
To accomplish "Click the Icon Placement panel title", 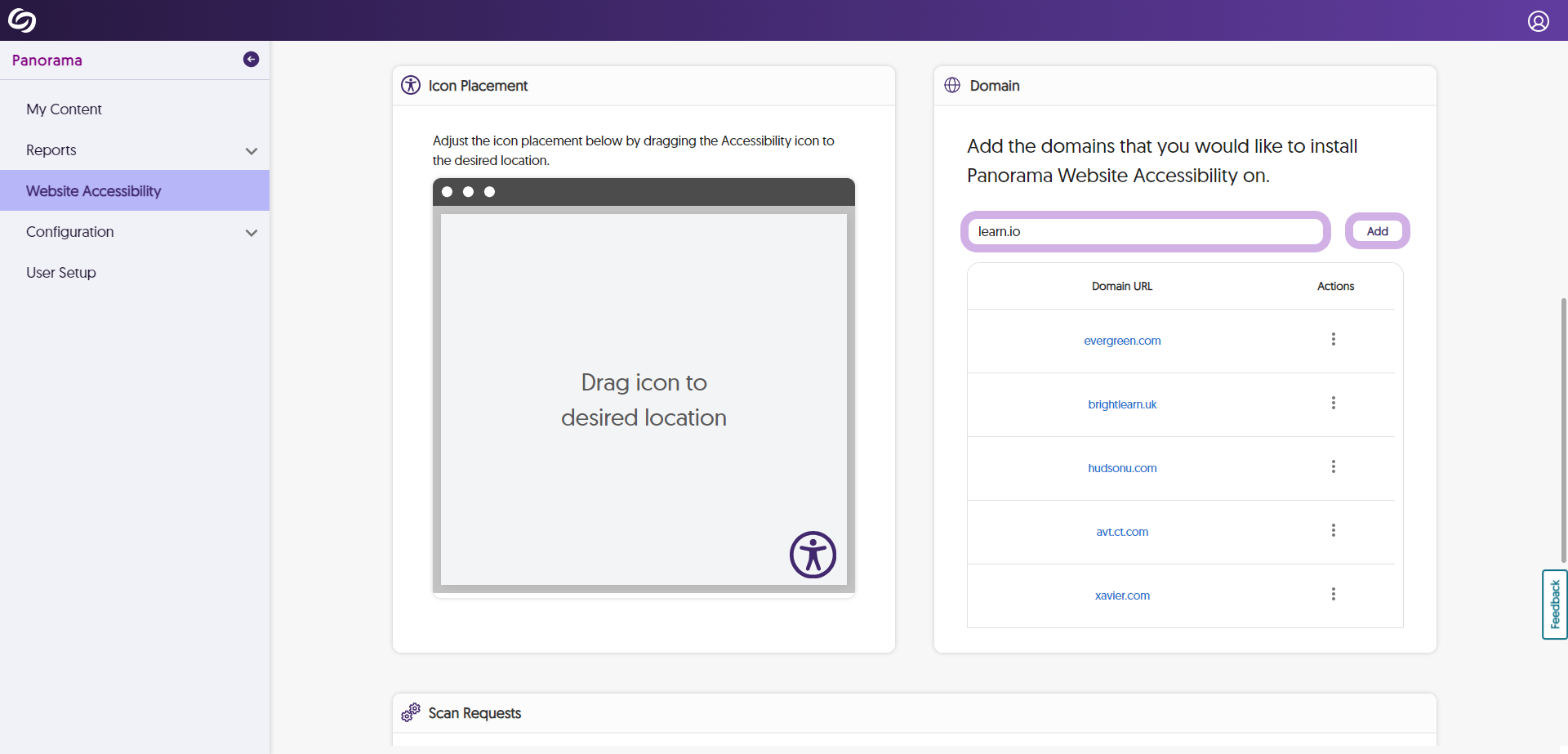I will click(x=478, y=86).
